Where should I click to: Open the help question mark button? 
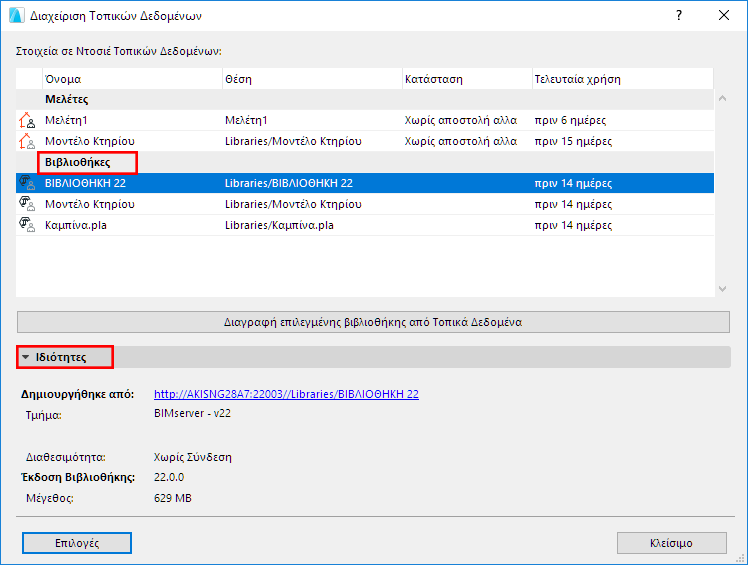pos(679,15)
